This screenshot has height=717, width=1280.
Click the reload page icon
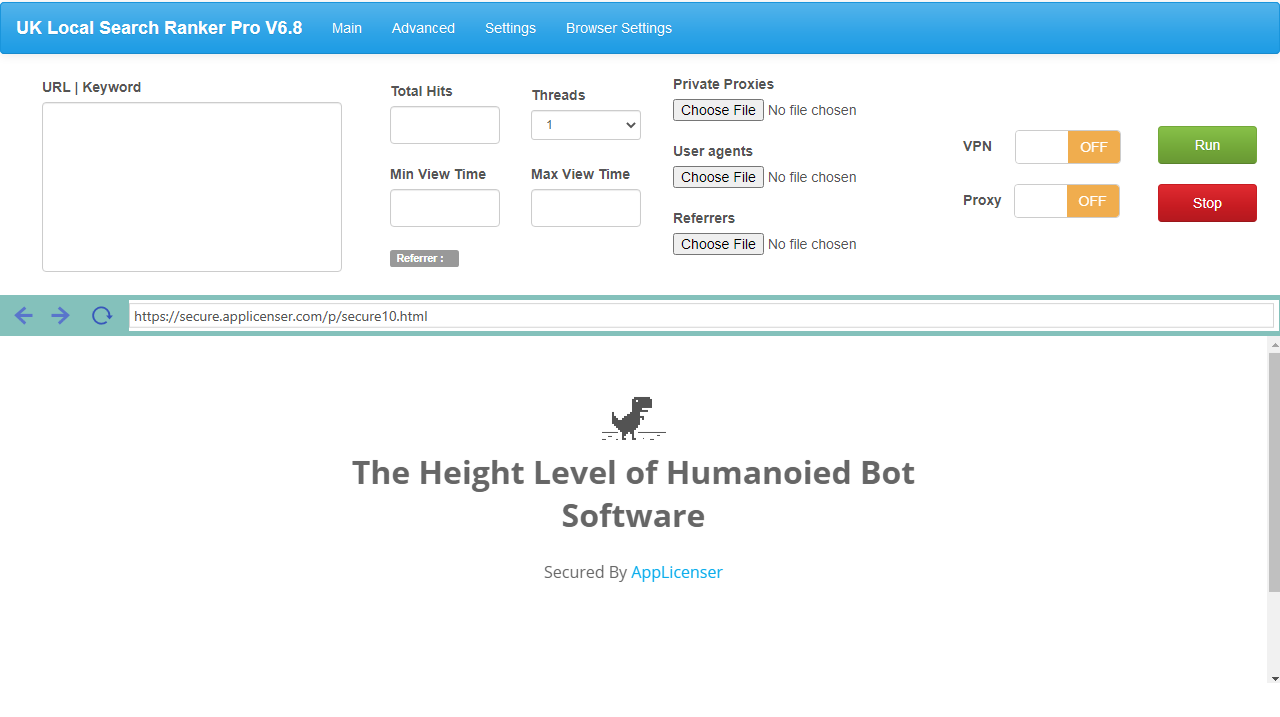[x=101, y=316]
